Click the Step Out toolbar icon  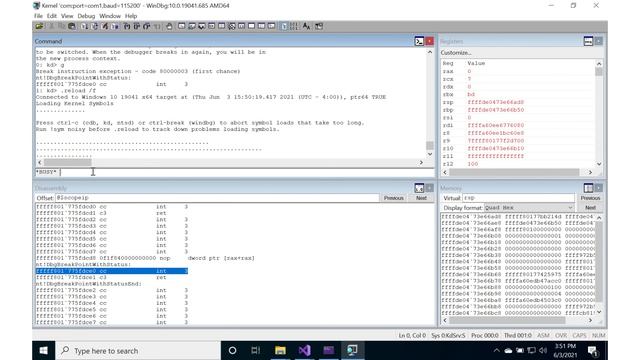pyautogui.click(x=147, y=27)
